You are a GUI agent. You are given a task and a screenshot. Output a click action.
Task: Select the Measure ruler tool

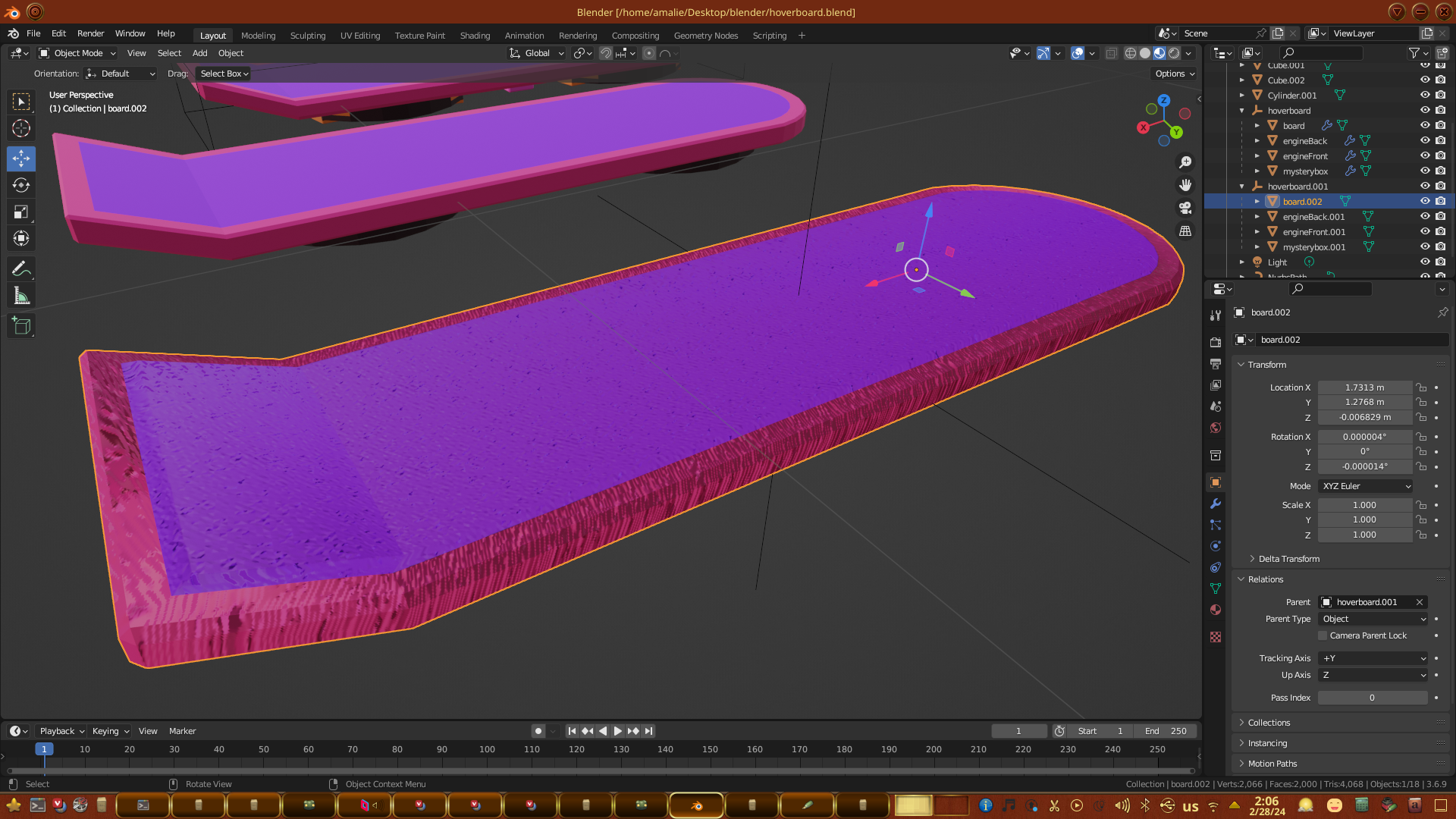pyautogui.click(x=21, y=297)
